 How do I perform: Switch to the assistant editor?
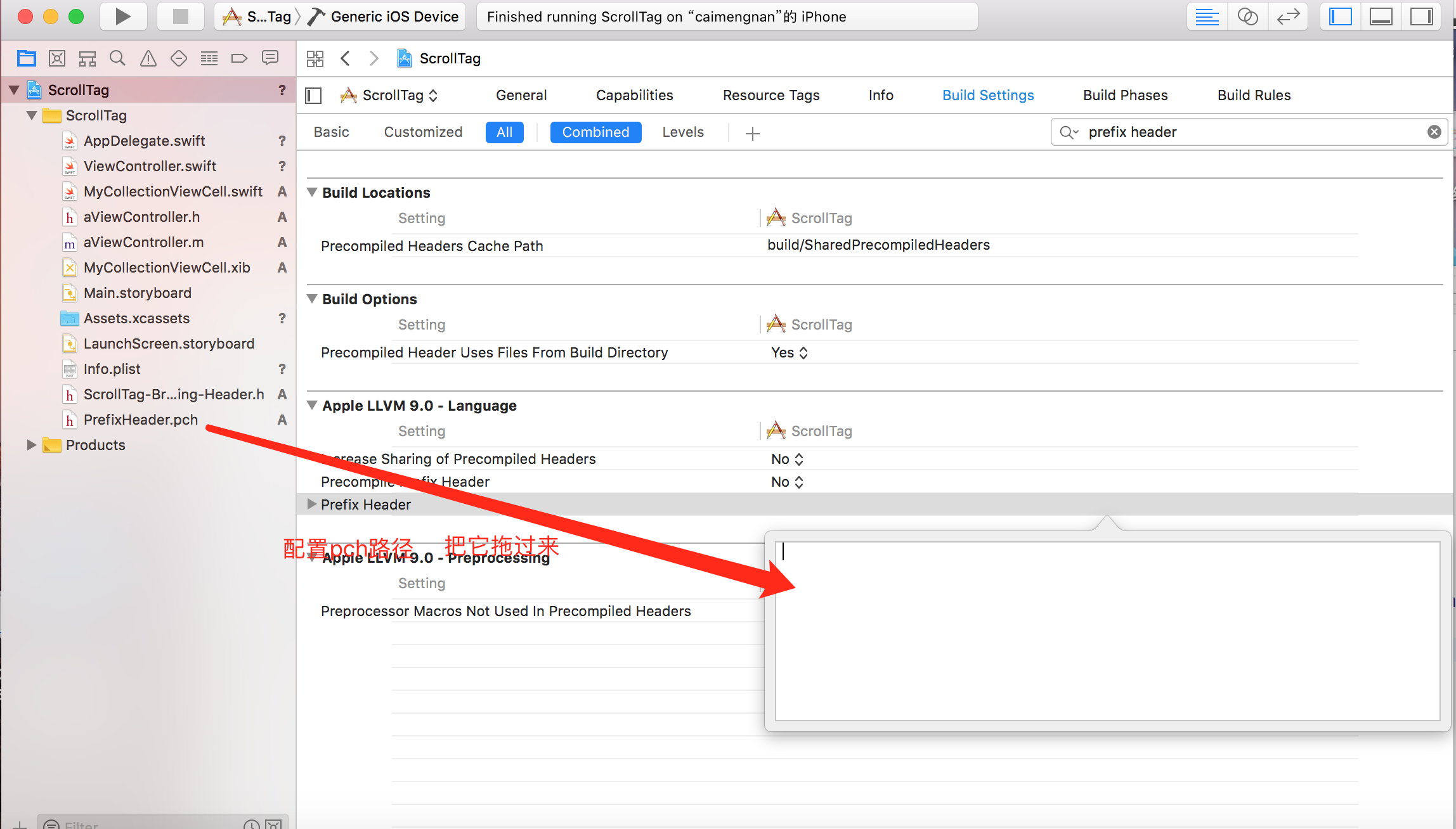[x=1247, y=16]
